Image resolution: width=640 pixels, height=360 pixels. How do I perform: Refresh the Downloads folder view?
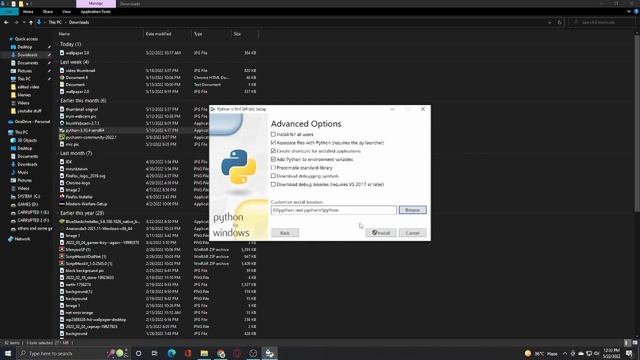point(560,22)
